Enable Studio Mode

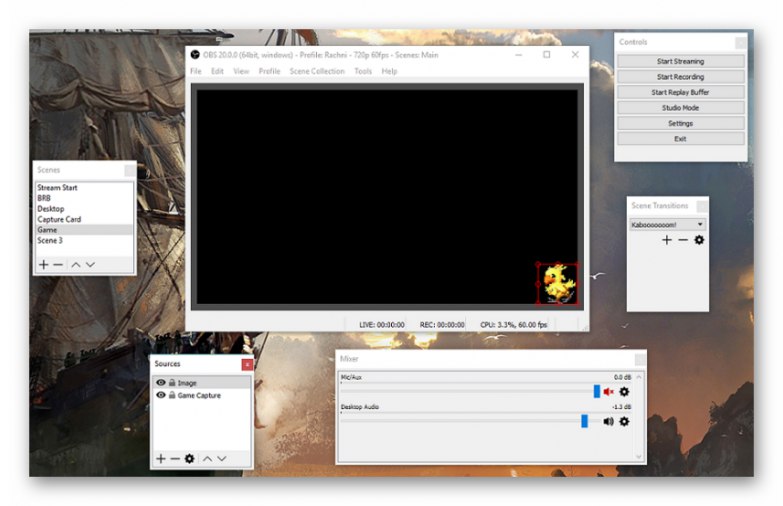coord(681,108)
